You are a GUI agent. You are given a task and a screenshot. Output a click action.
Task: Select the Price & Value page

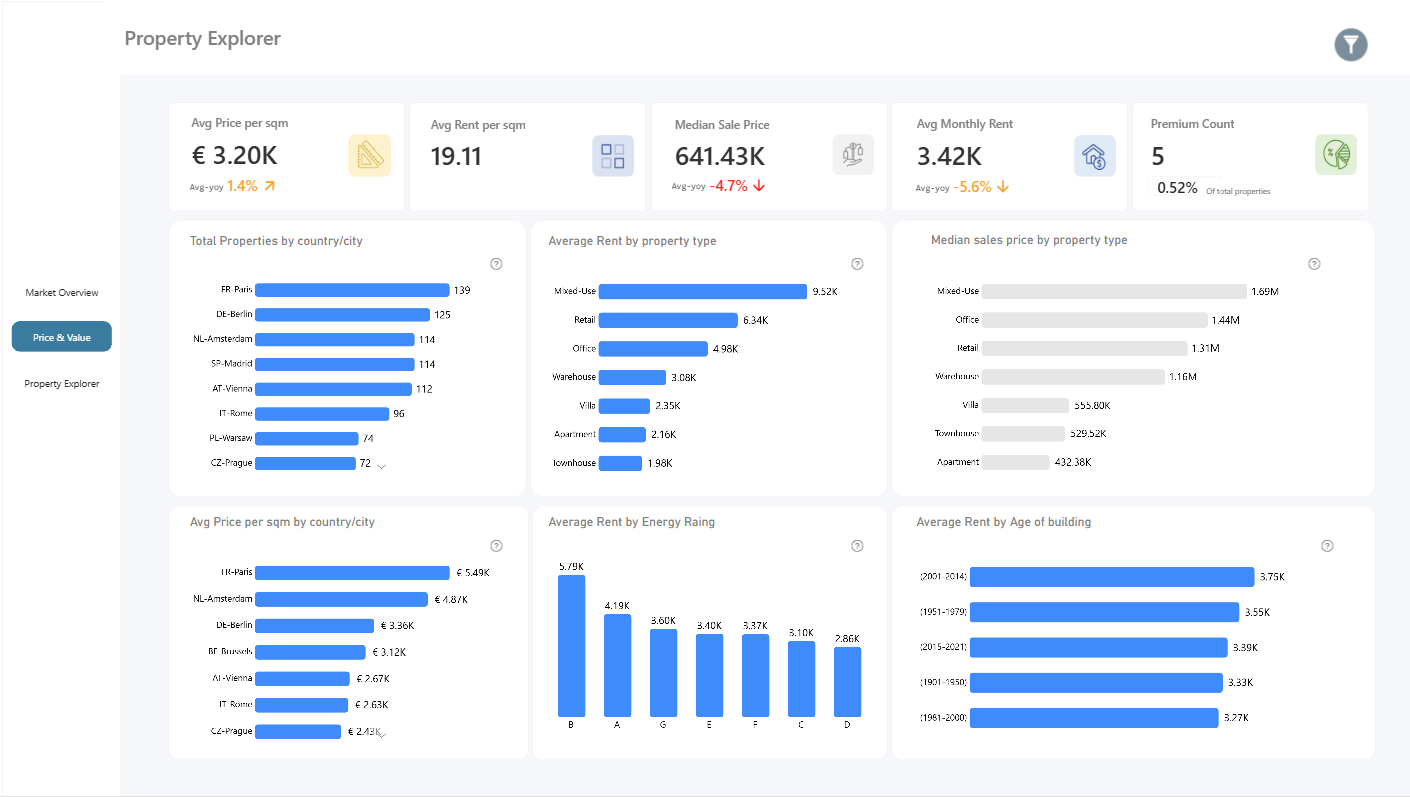pos(62,337)
